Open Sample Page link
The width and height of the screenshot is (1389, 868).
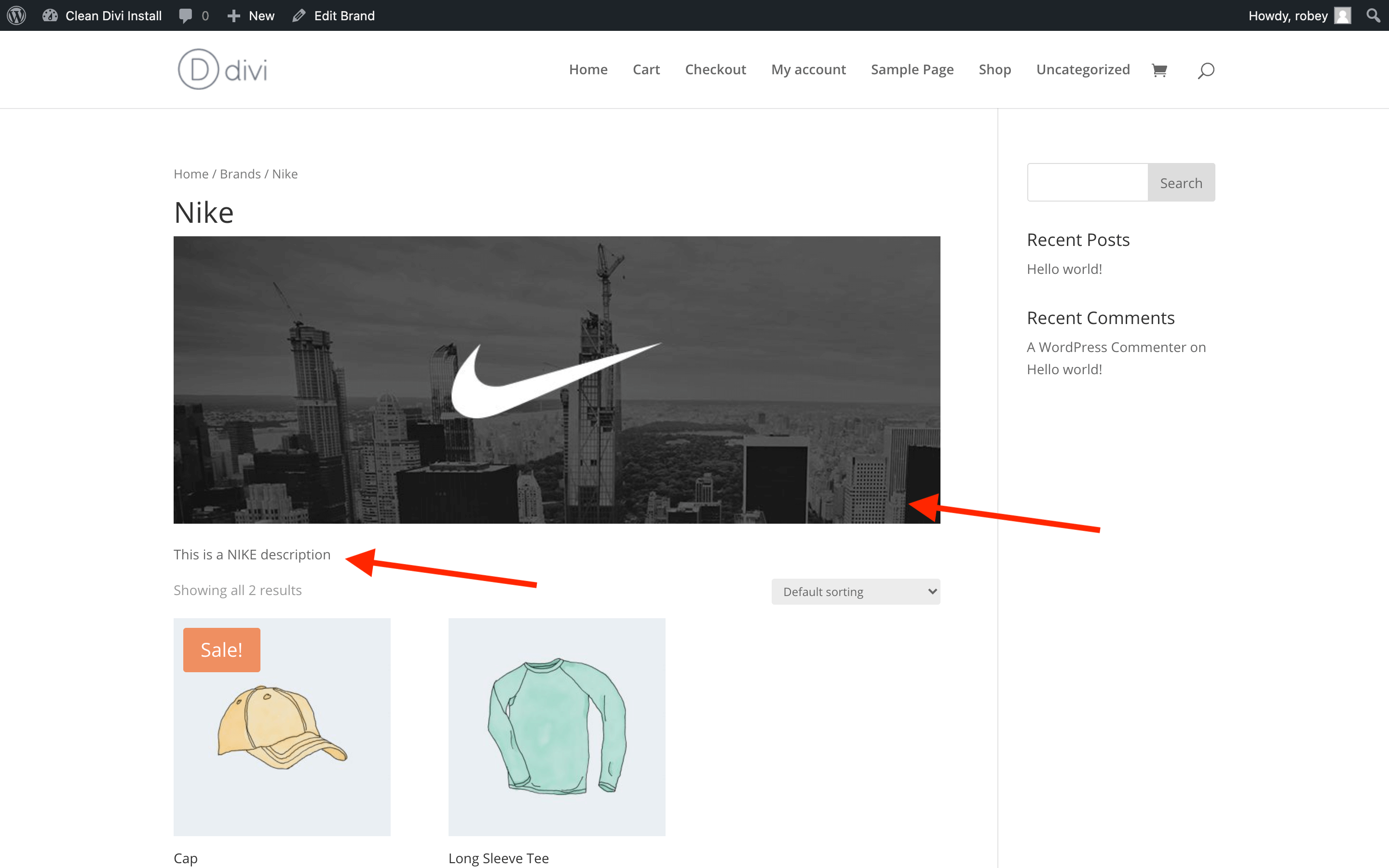pos(912,69)
